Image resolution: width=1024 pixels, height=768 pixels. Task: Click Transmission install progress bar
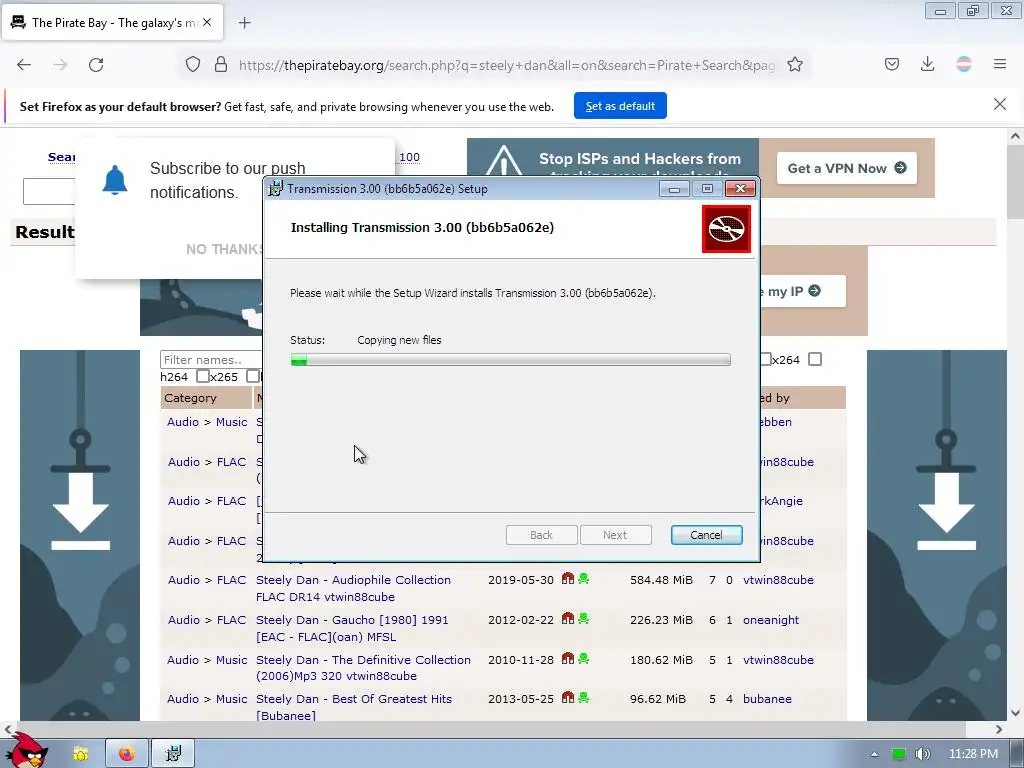(511, 360)
